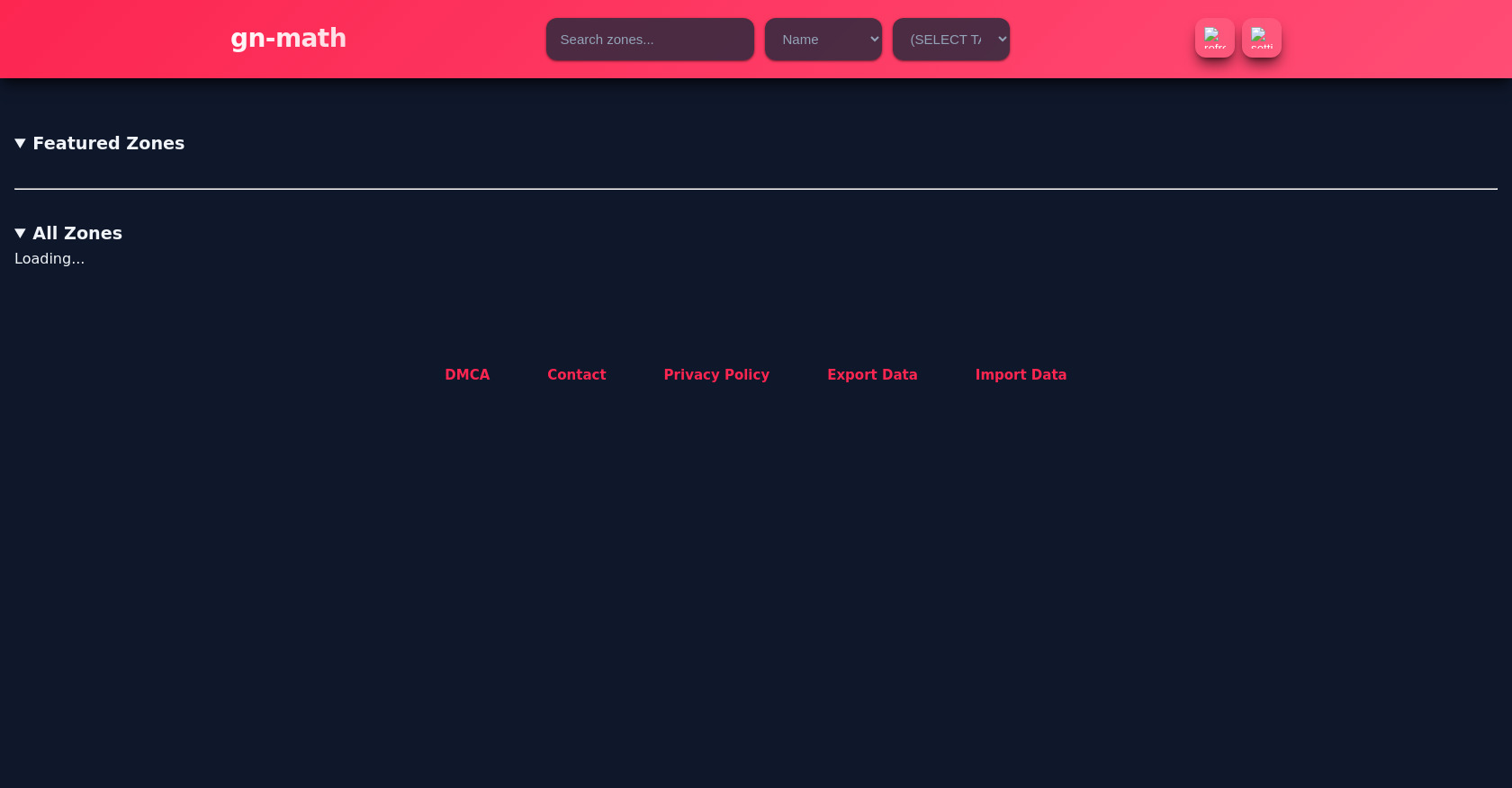Click the Import Data link

point(1021,375)
